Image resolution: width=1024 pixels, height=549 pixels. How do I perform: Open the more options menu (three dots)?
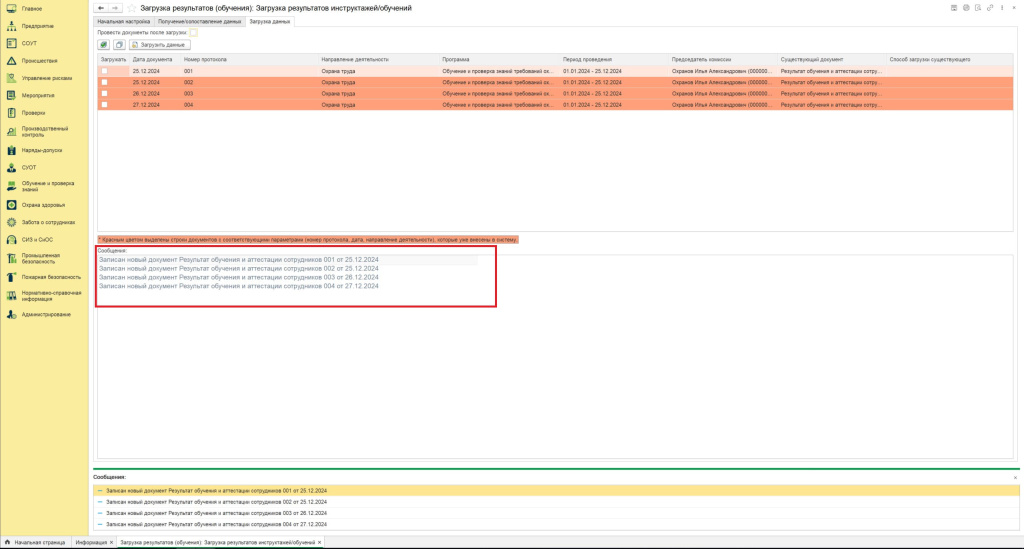(1002, 8)
